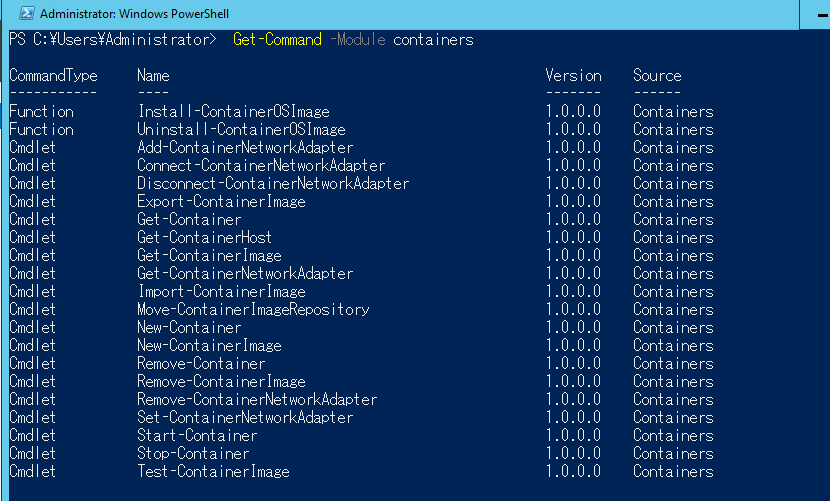The image size is (830, 501).
Task: Click the 'CommandType' column header
Action: [53, 76]
